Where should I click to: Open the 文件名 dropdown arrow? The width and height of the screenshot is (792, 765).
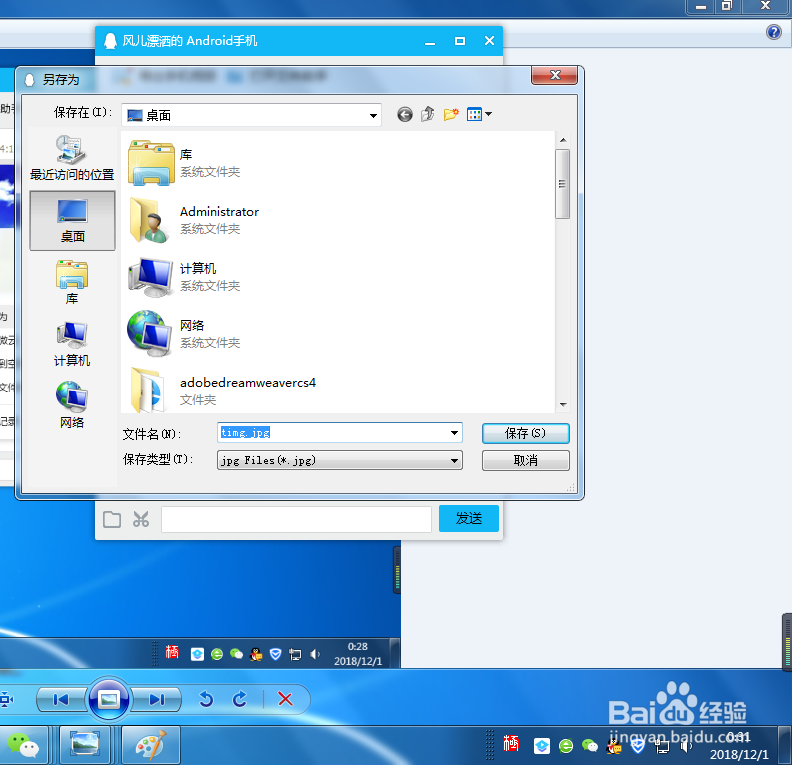coord(454,433)
